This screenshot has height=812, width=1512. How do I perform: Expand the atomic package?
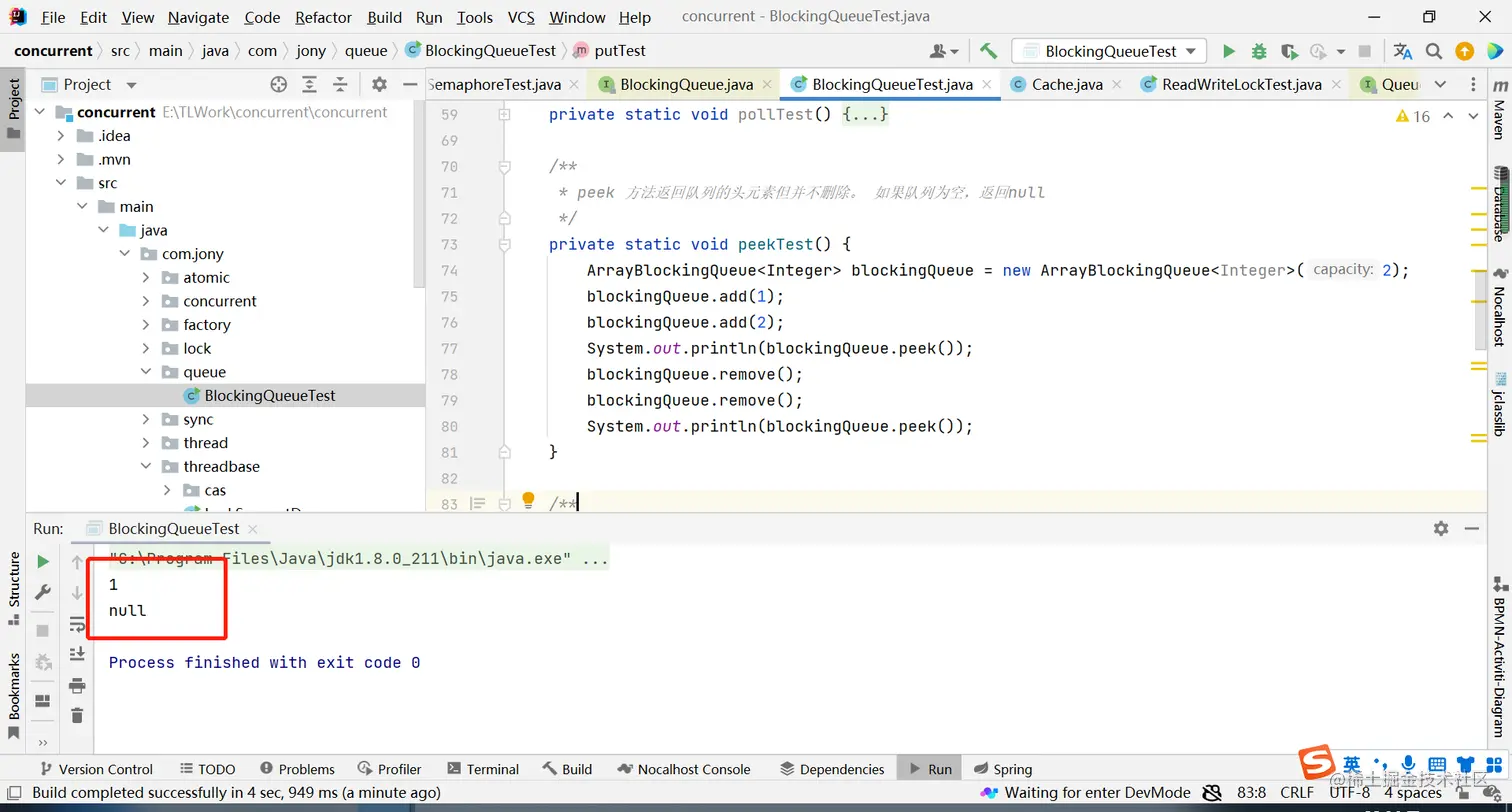point(146,278)
